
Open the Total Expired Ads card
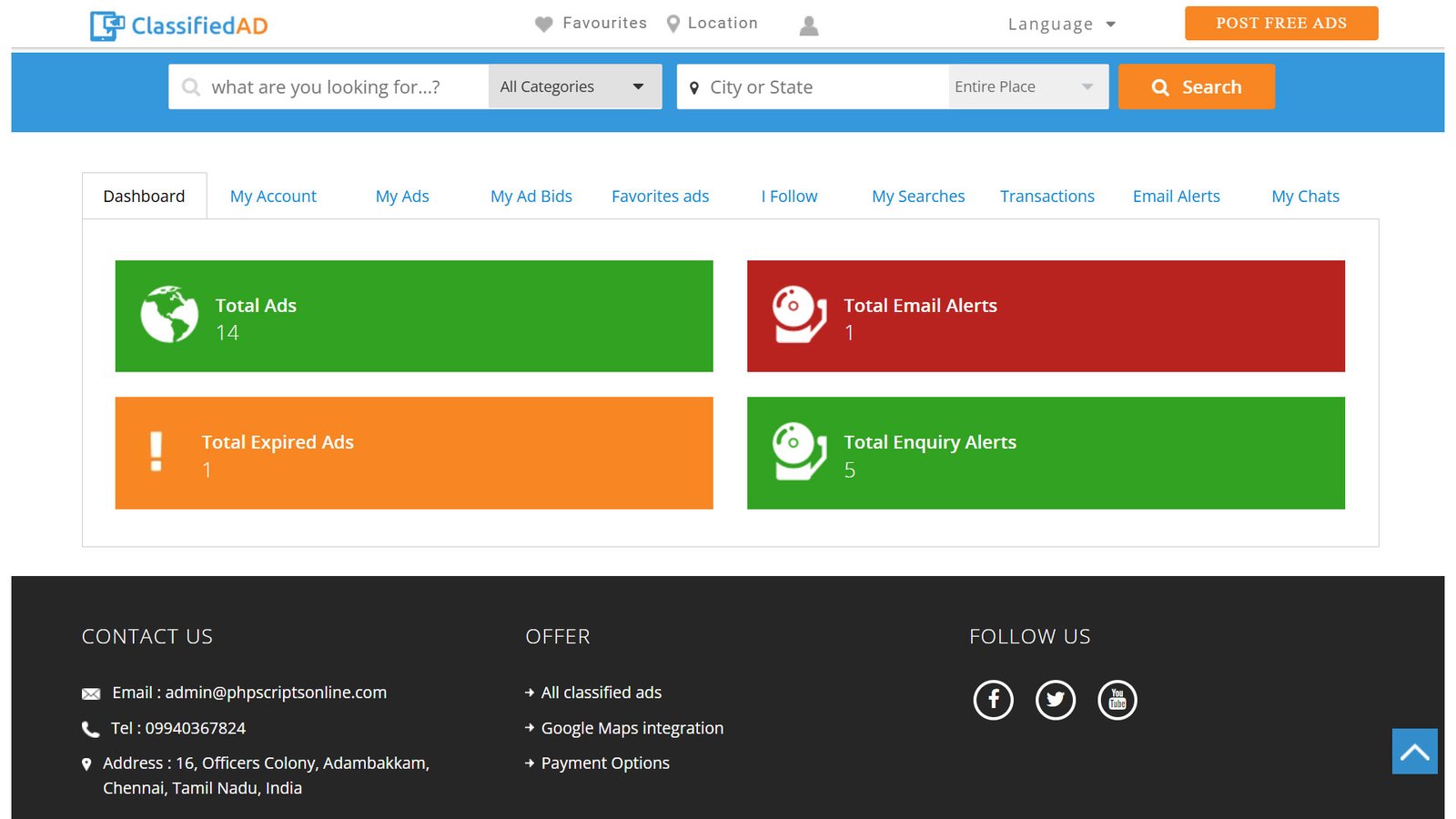(x=414, y=452)
